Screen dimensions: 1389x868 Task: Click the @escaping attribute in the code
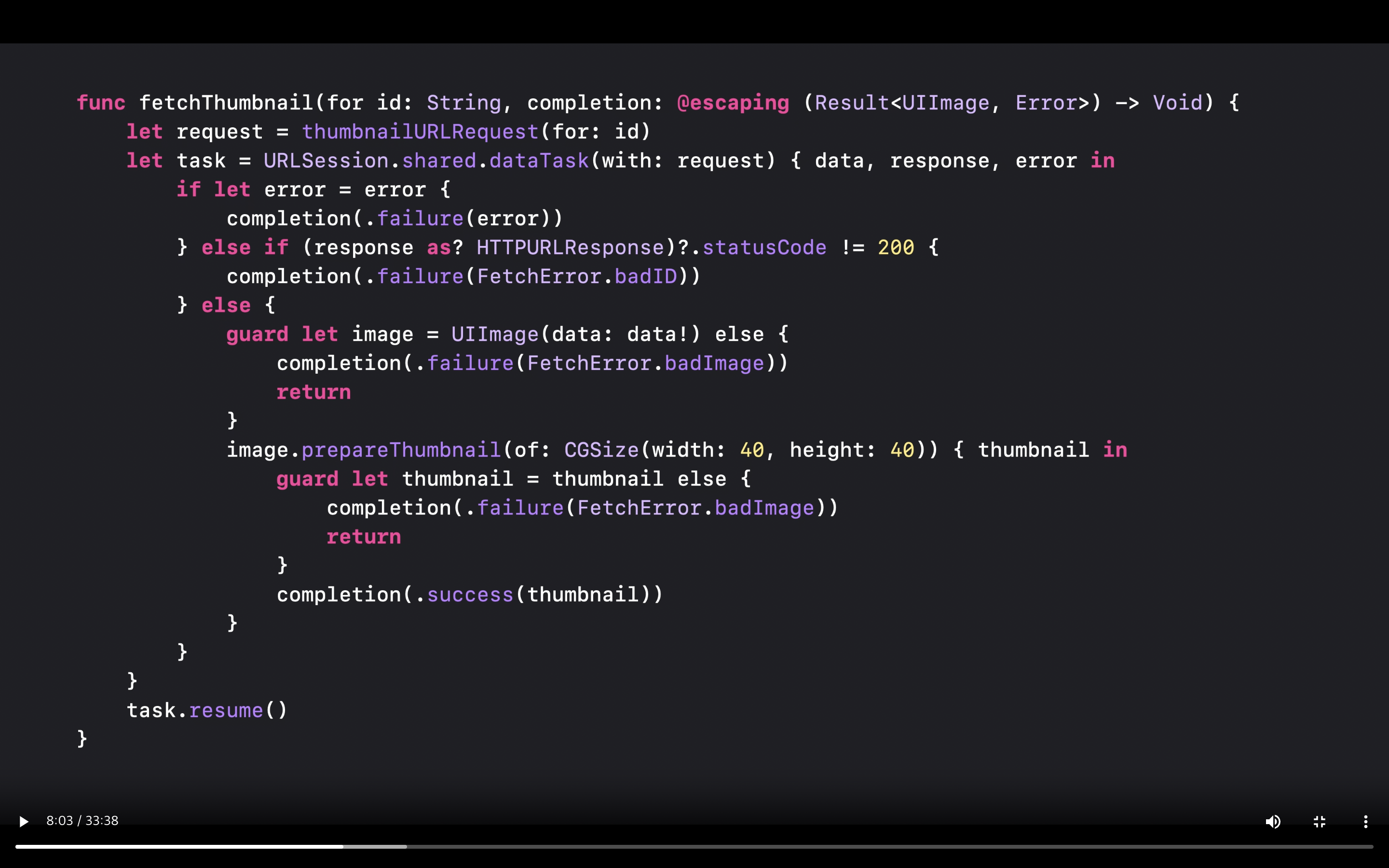click(x=733, y=103)
